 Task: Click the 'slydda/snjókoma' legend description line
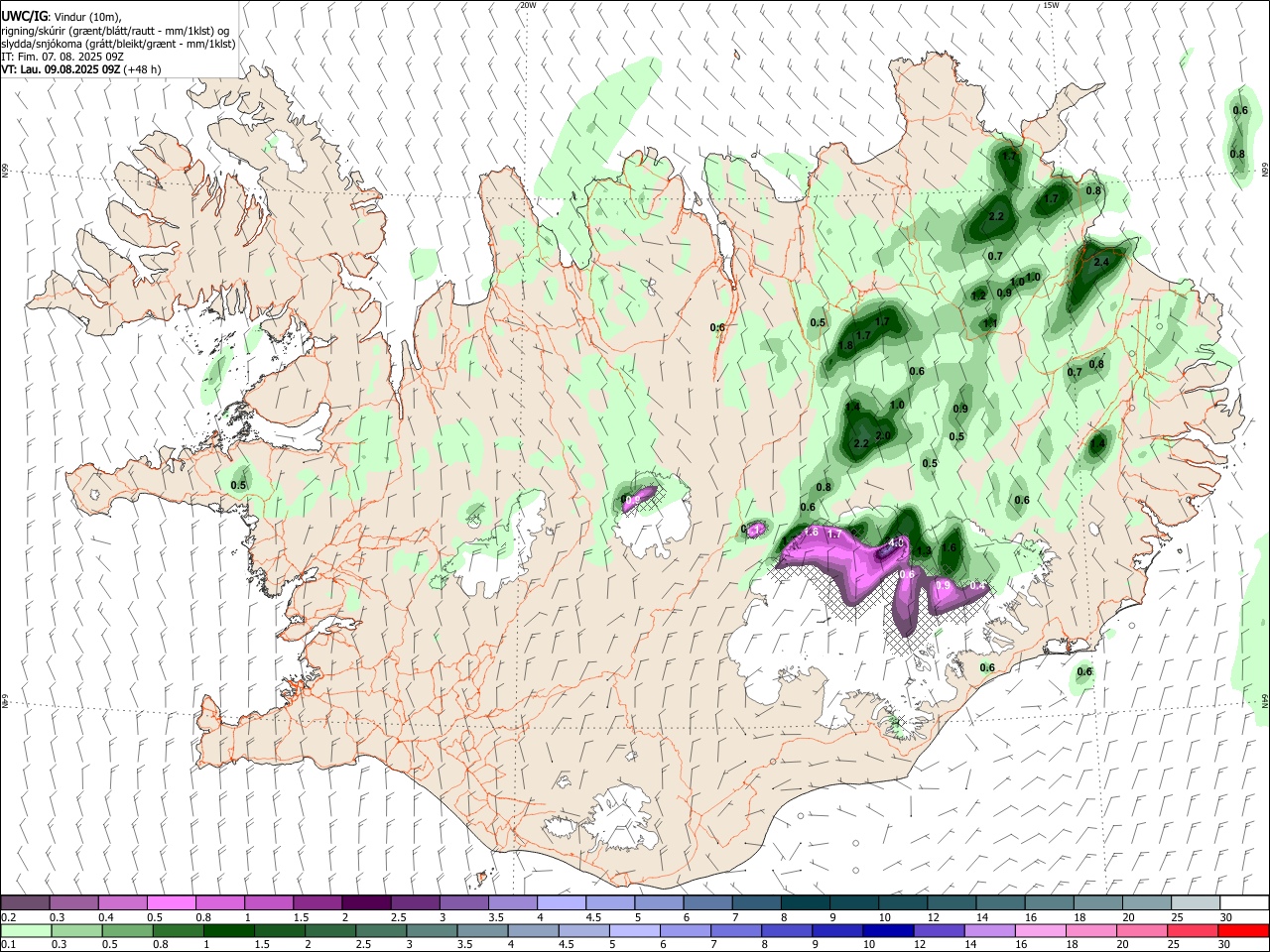click(x=118, y=44)
